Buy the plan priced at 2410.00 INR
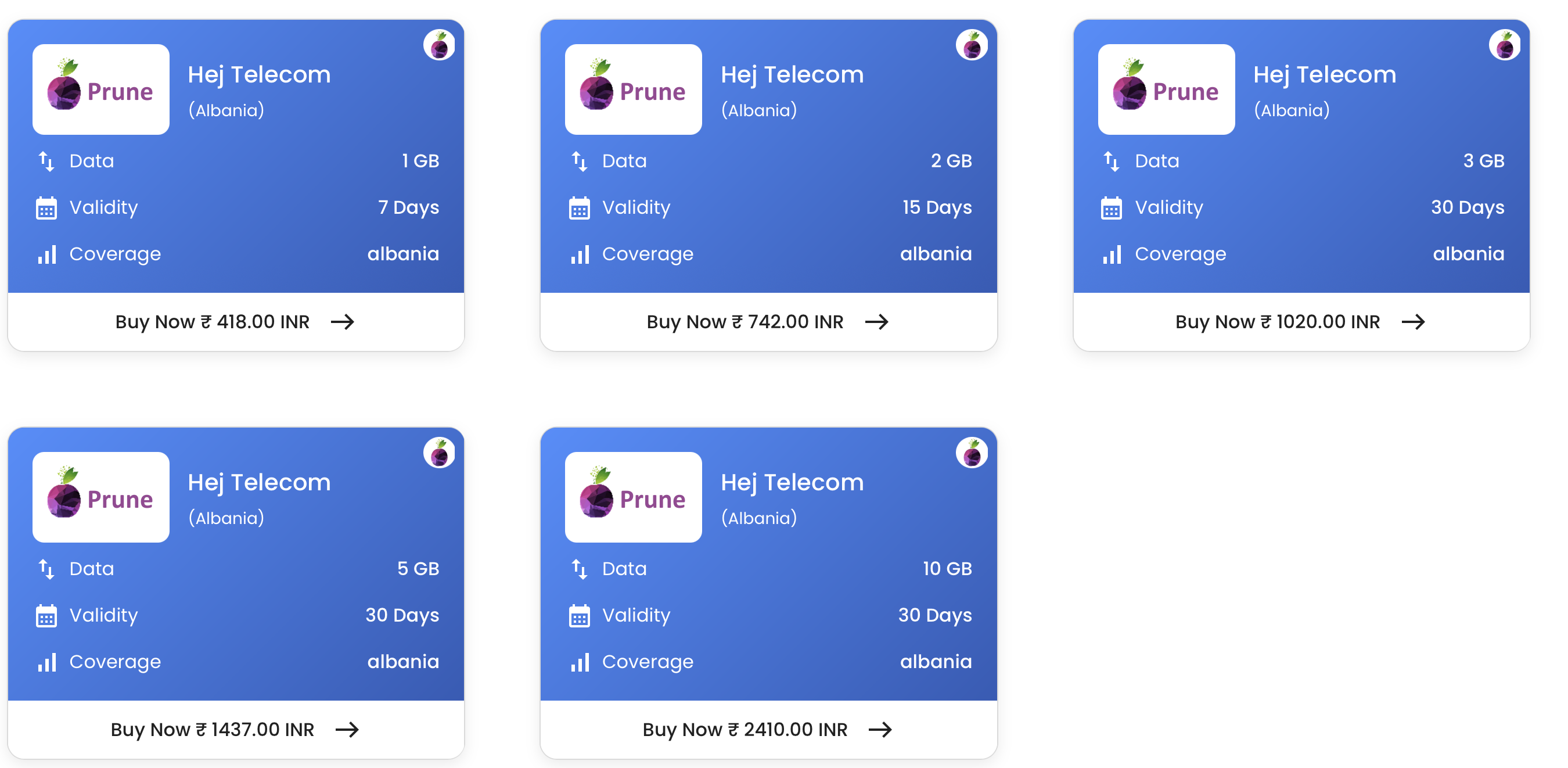The width and height of the screenshot is (1568, 768). coord(768,729)
